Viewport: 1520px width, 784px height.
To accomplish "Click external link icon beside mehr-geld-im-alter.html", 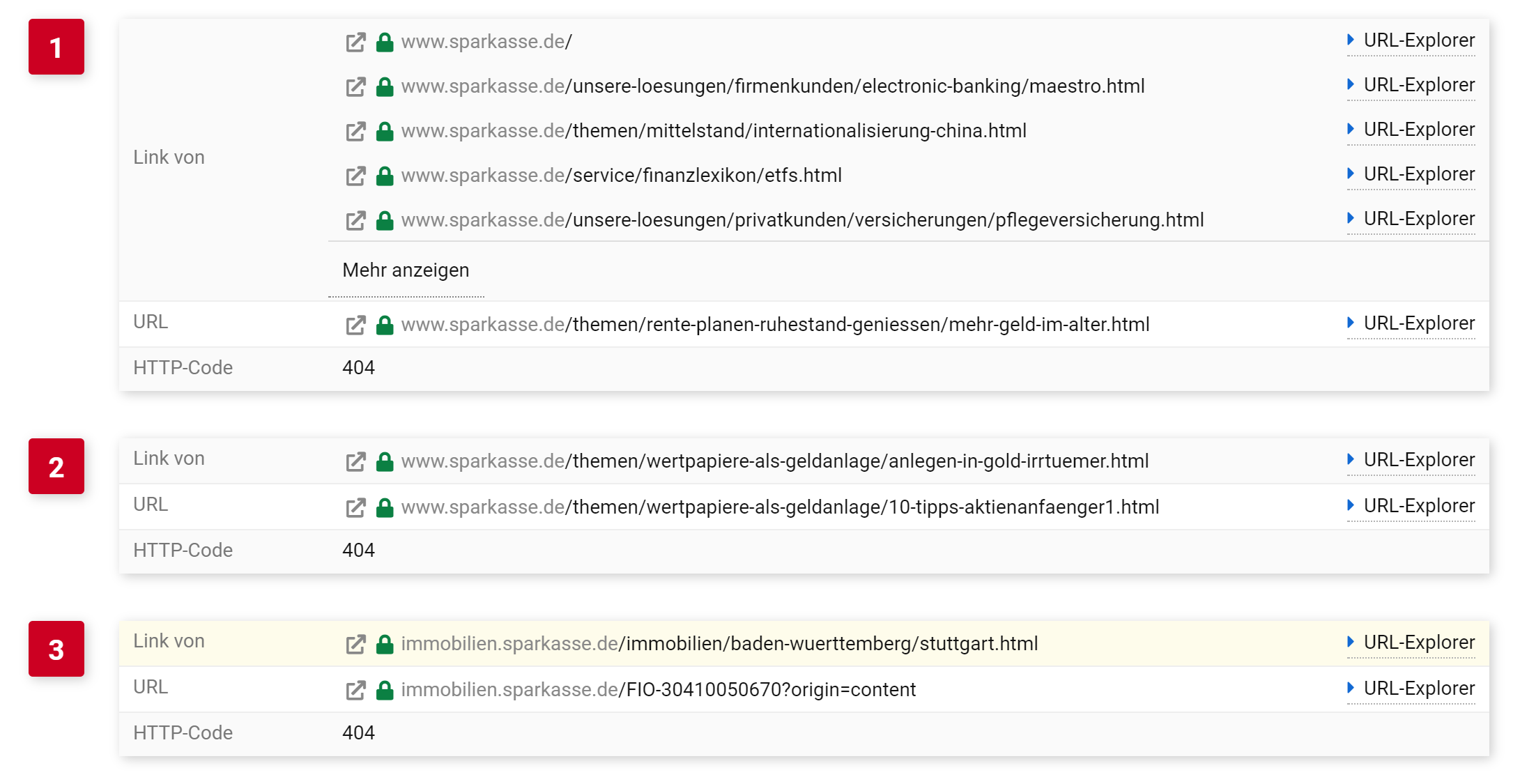I will coord(355,325).
